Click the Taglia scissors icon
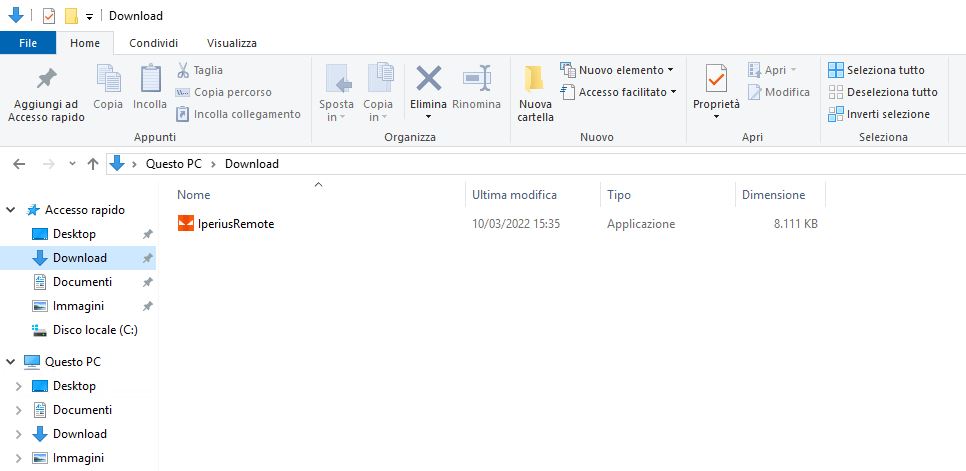The width and height of the screenshot is (966, 471). [184, 70]
